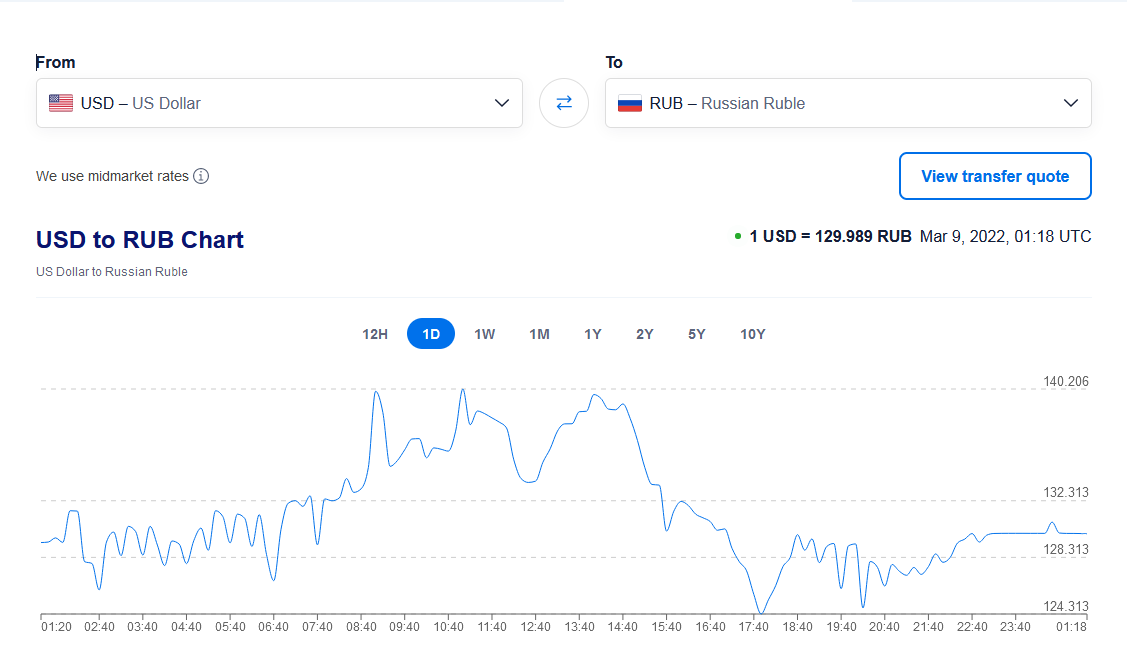Click the green live rate dot
Image resolution: width=1127 pixels, height=651 pixels.
[x=738, y=237]
